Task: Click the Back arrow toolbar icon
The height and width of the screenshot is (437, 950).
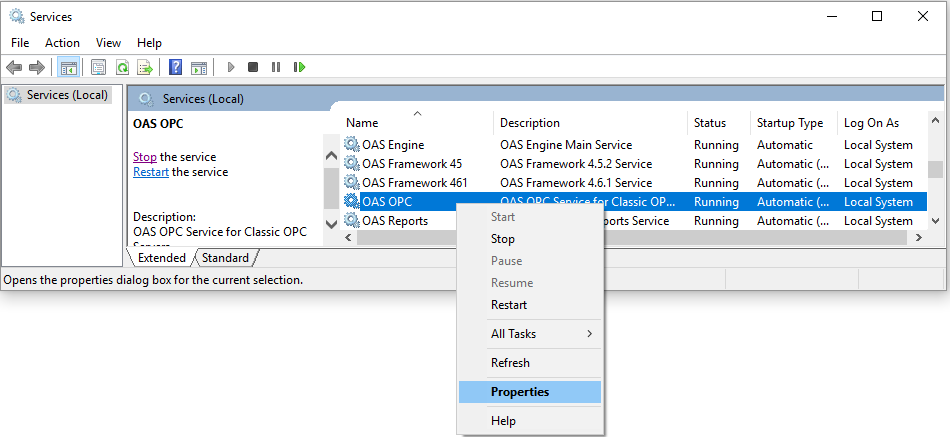Action: [x=15, y=67]
